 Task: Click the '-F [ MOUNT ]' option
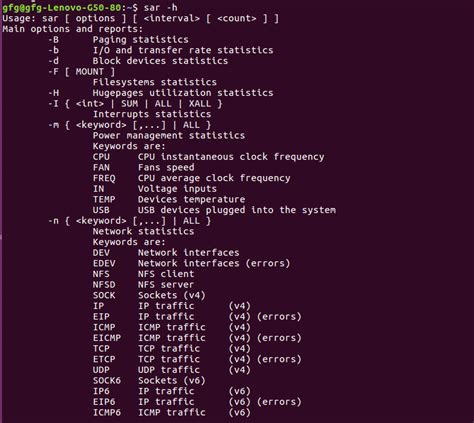[81, 72]
